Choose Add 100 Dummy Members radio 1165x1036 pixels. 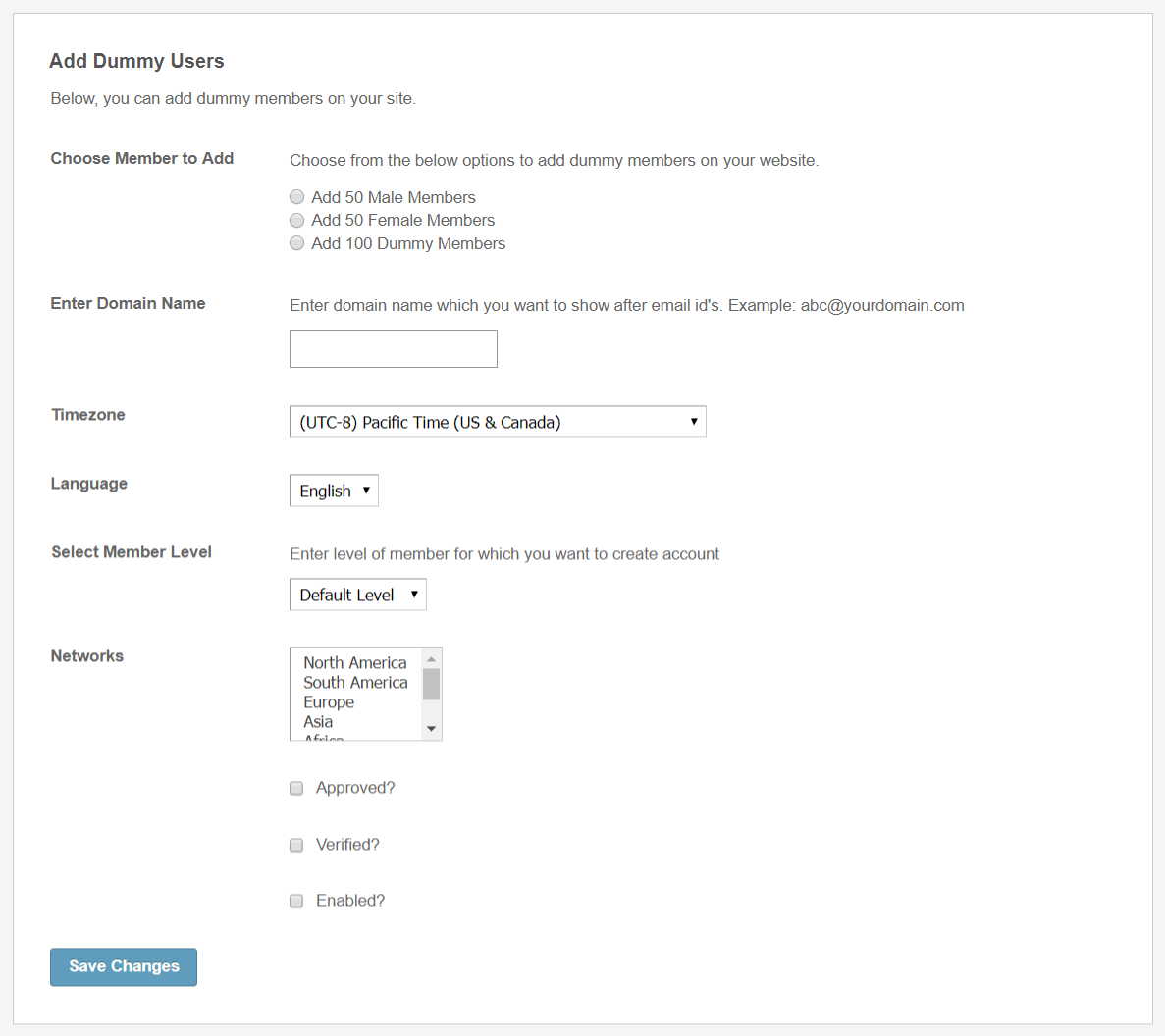pos(297,243)
